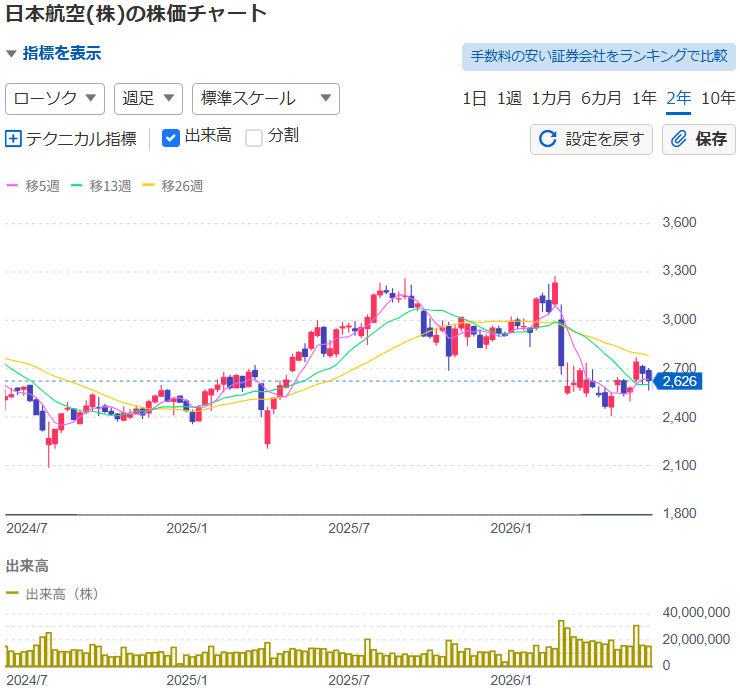Click the pink 移5週 legend swatch

click(x=12, y=185)
